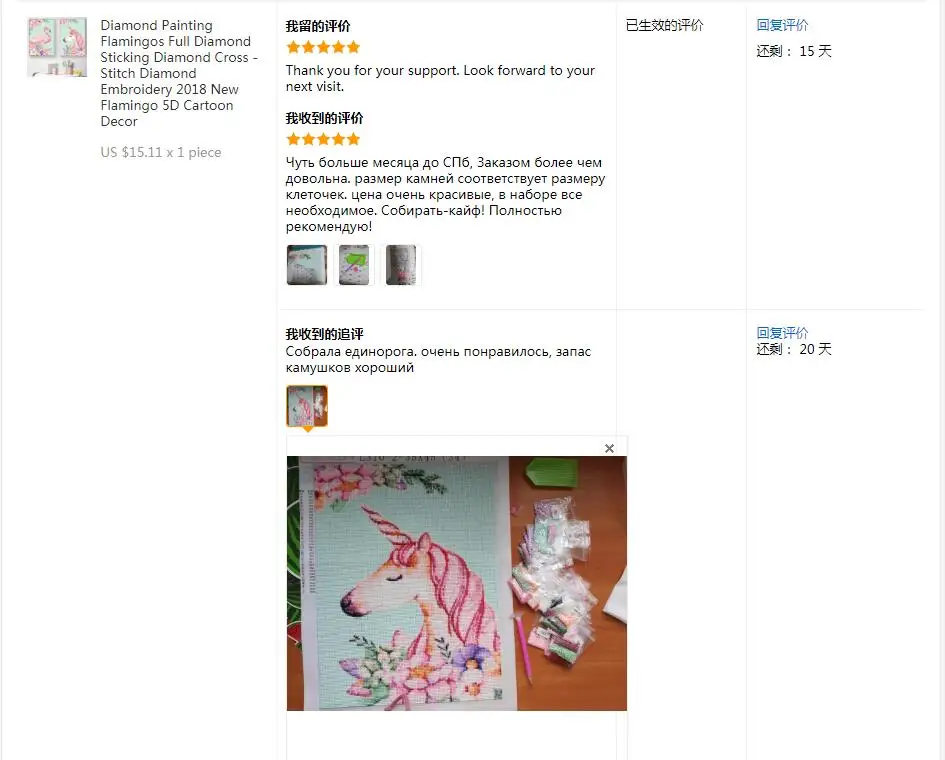This screenshot has width=945, height=760.
Task: View first buyer review photo thumbnail
Action: point(307,265)
